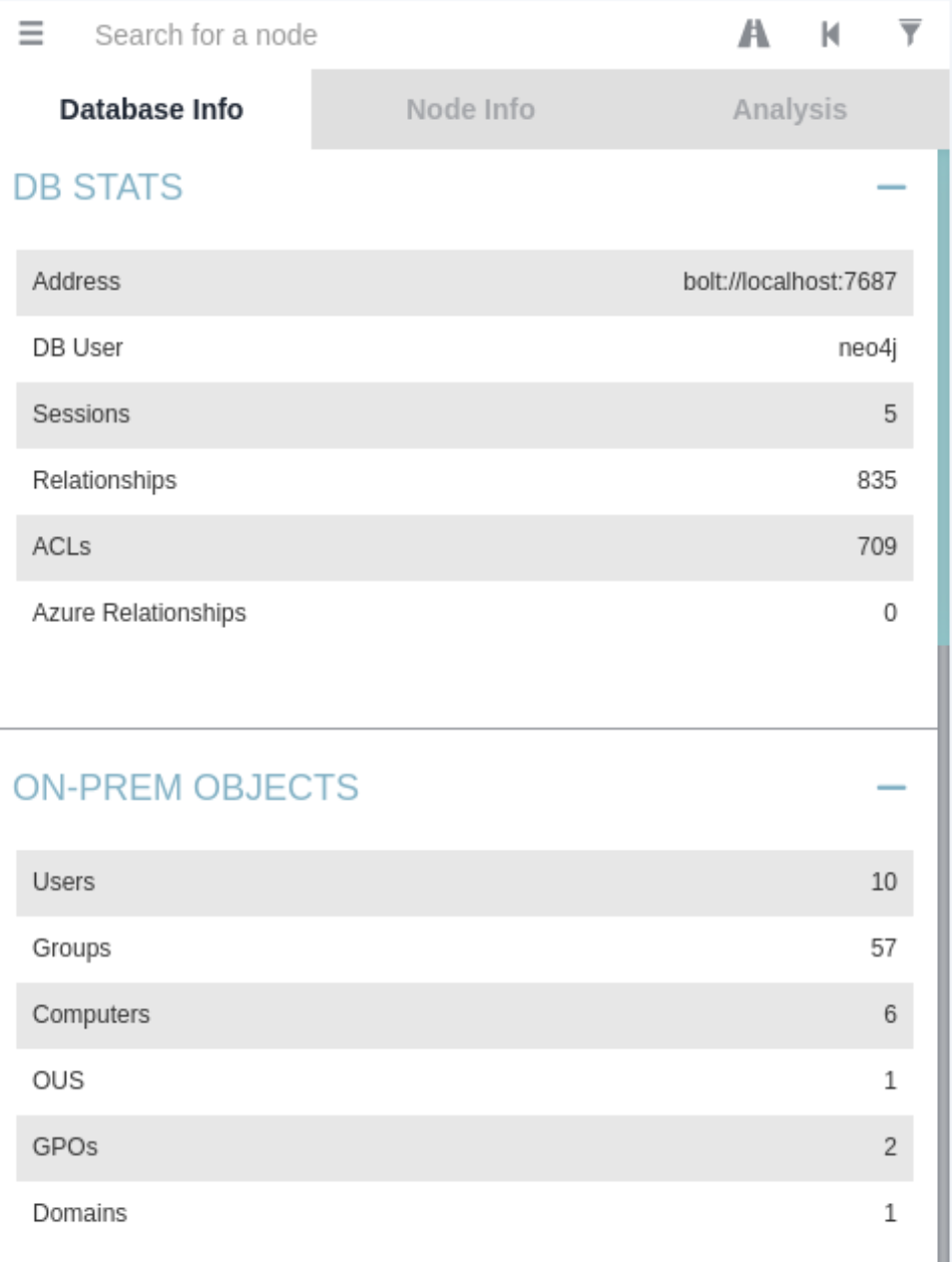Viewport: 952px width, 1262px height.
Task: Click the Users count row
Action: (464, 883)
